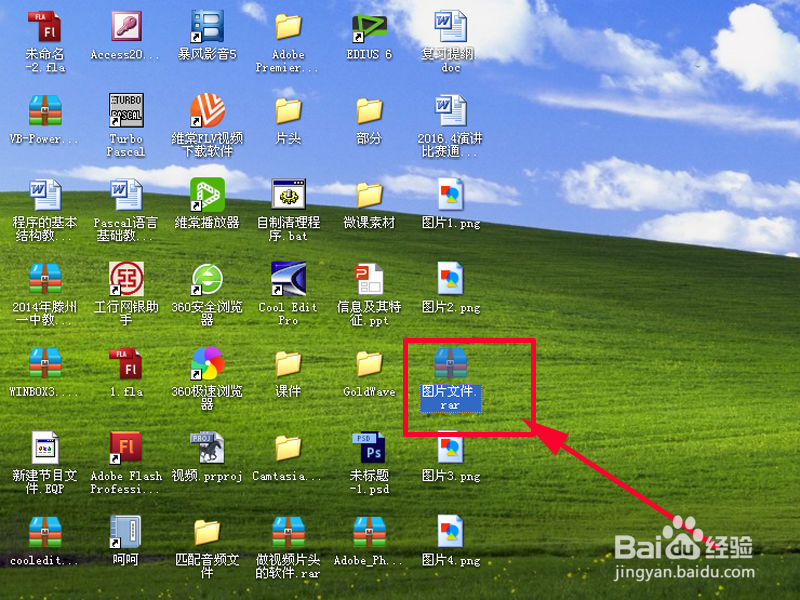
Task: Select the 微课素材 folder
Action: 369,195
